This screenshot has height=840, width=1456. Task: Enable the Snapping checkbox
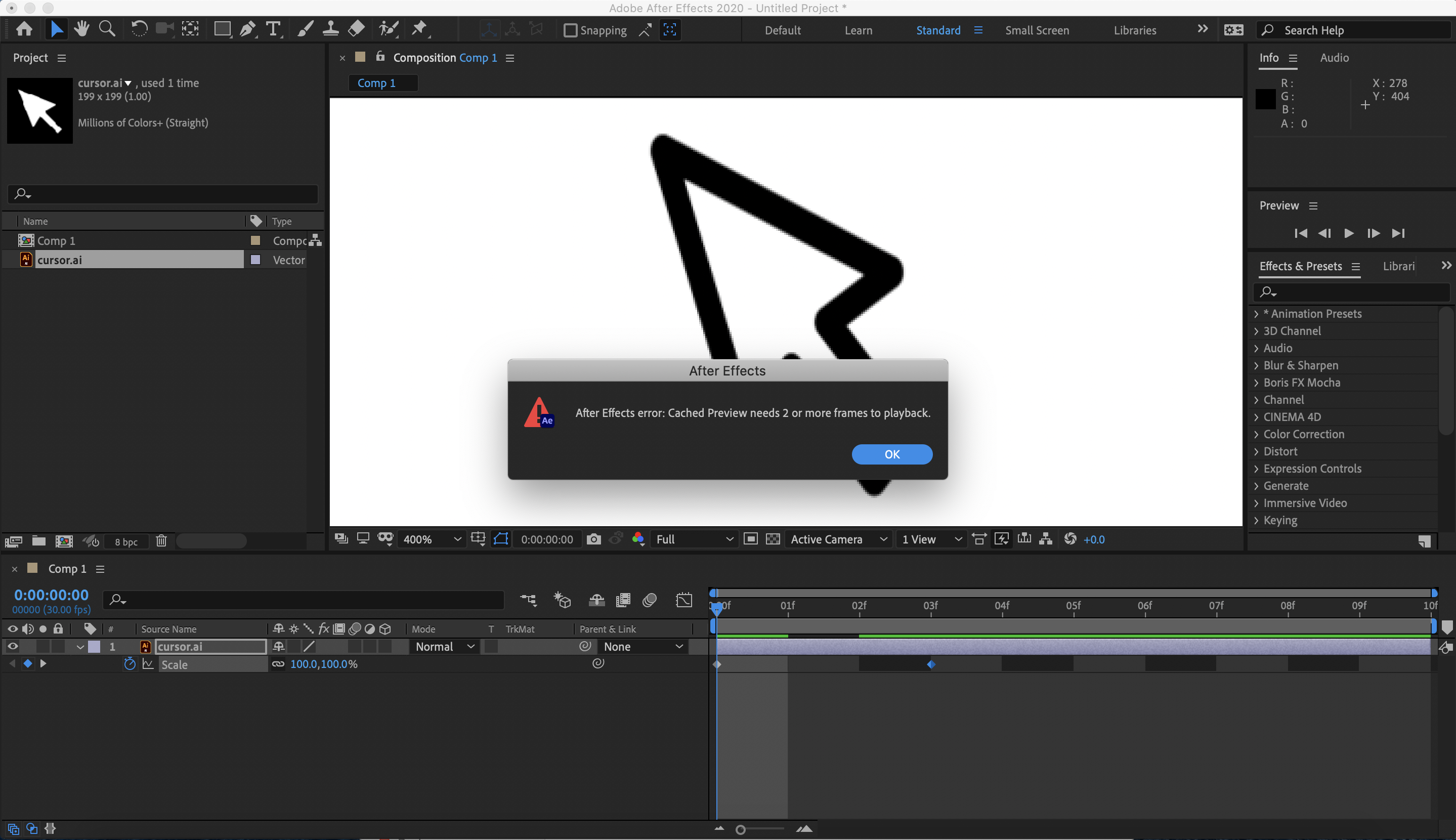[x=570, y=30]
